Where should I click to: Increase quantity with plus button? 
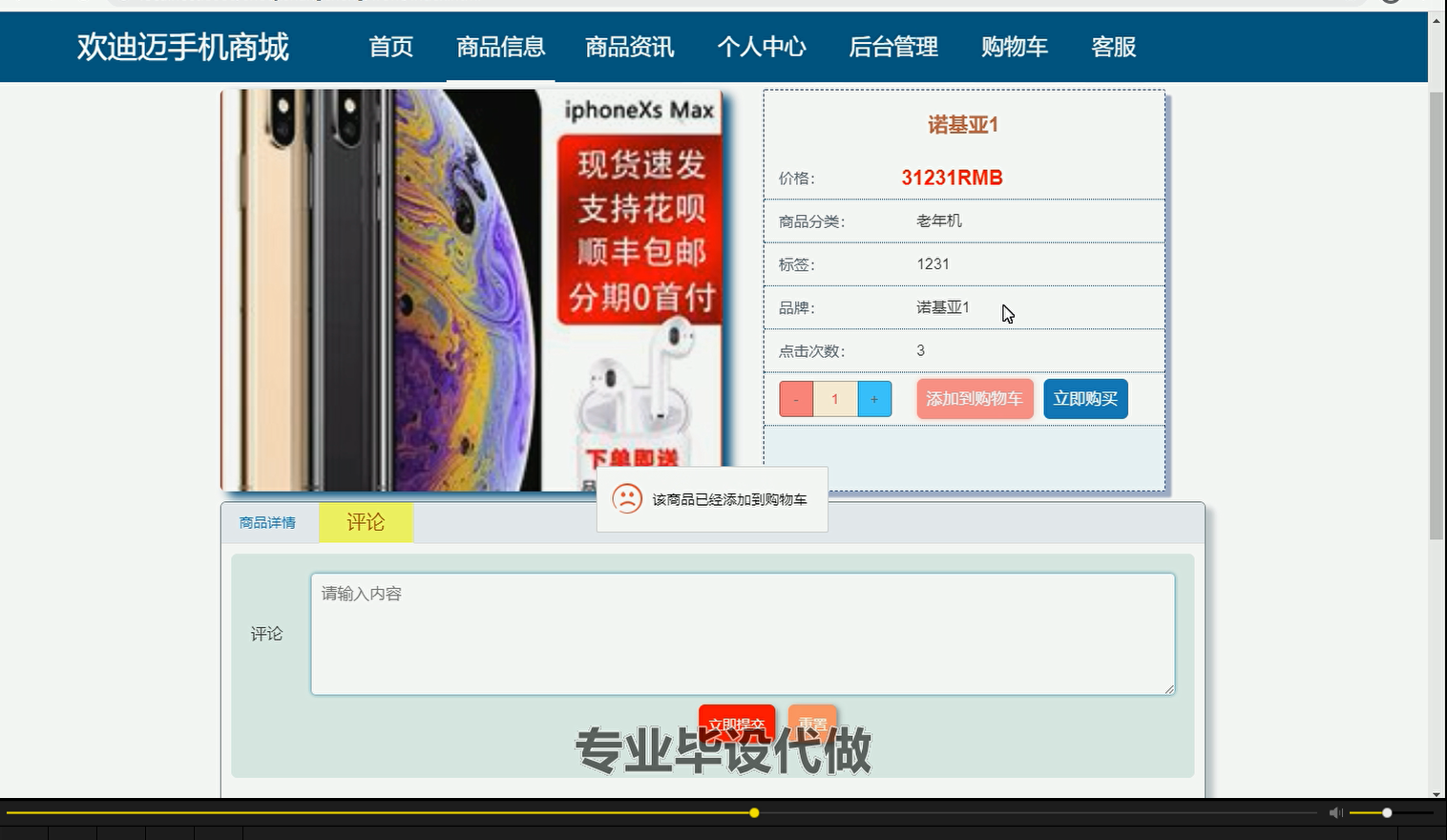click(x=874, y=399)
